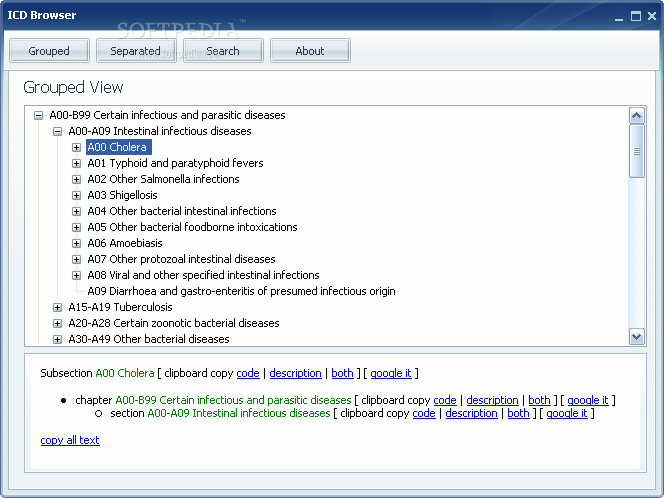This screenshot has height=498, width=664.
Task: Open the Search button
Action: [223, 51]
